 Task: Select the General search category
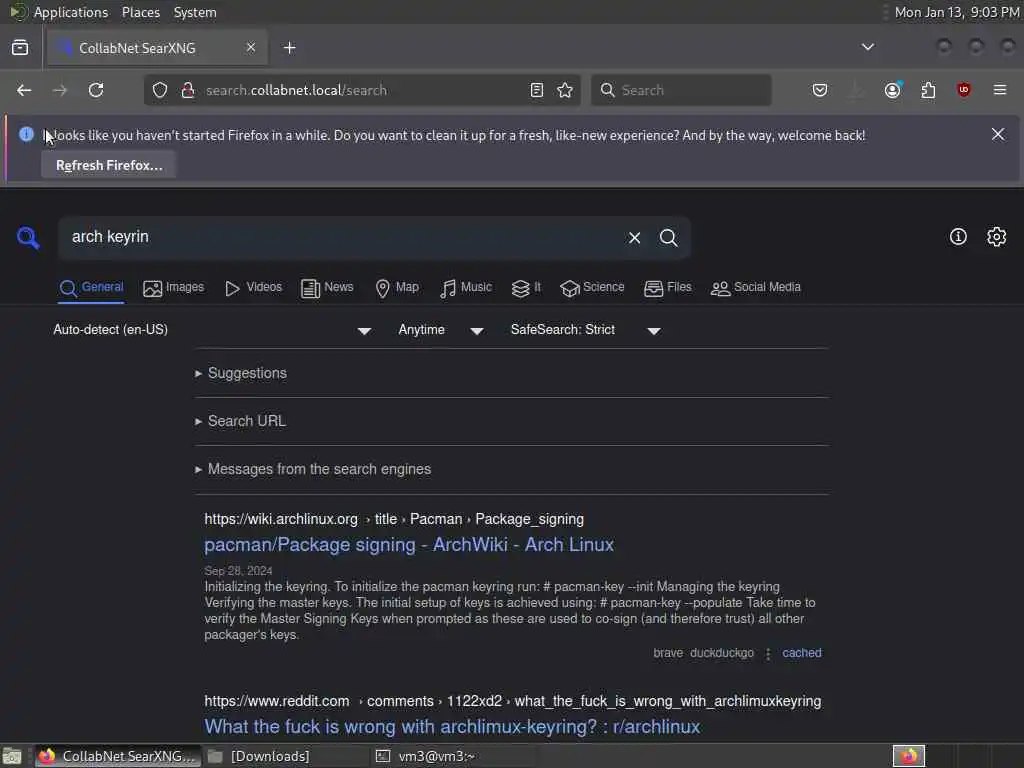point(91,288)
